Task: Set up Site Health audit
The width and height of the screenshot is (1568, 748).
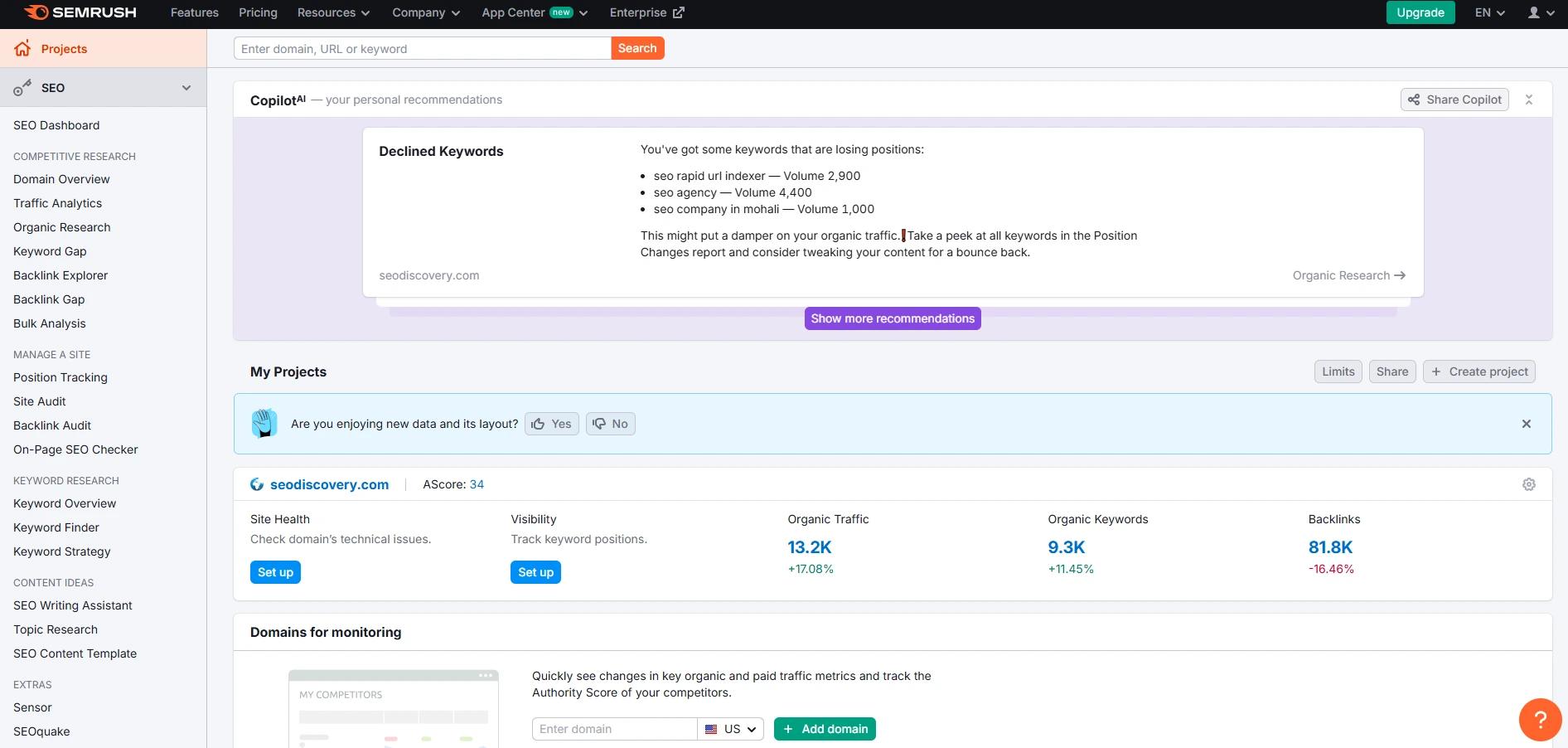Action: (275, 572)
